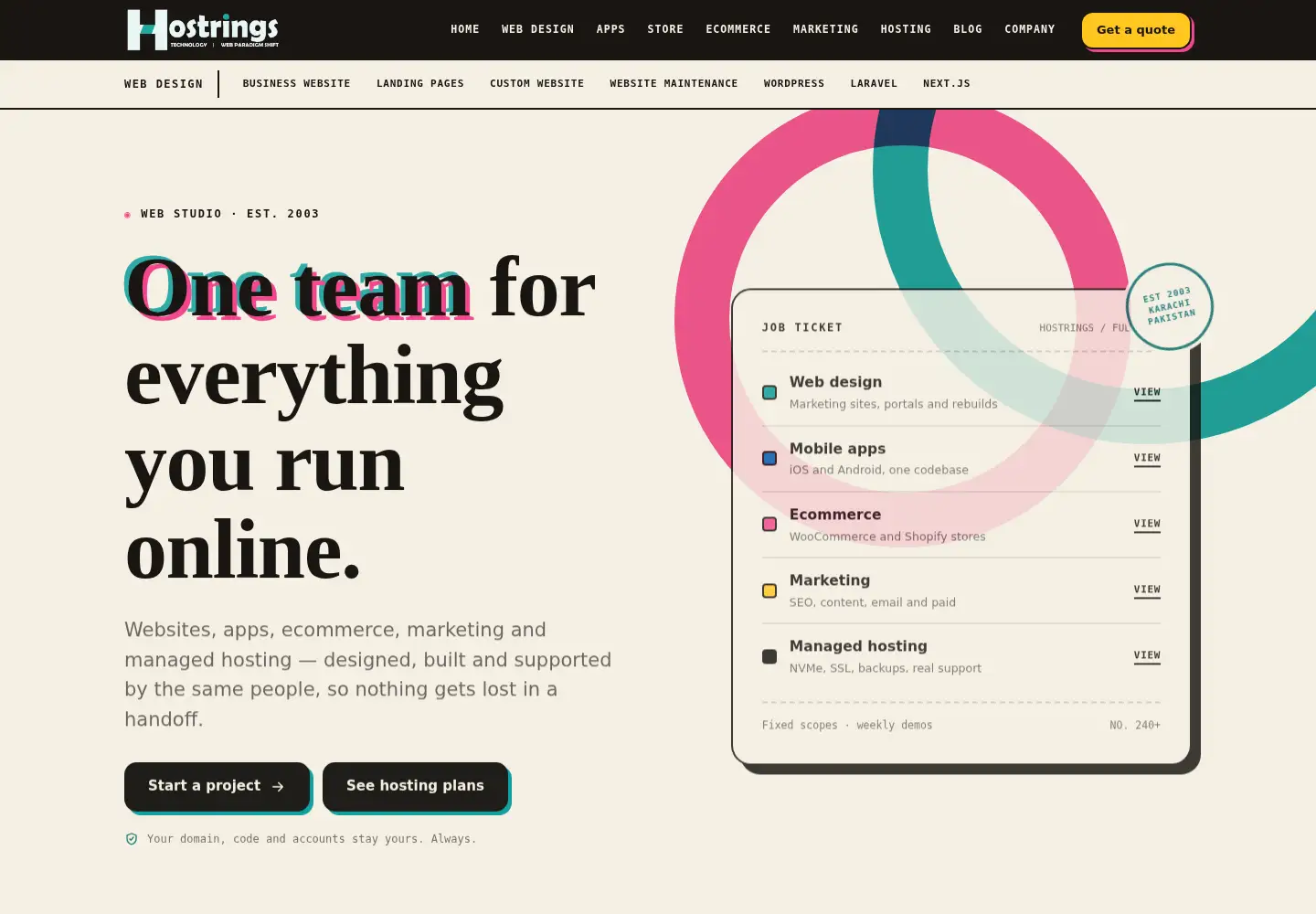Open the Blog nav link
1316x914 pixels.
coord(968,29)
